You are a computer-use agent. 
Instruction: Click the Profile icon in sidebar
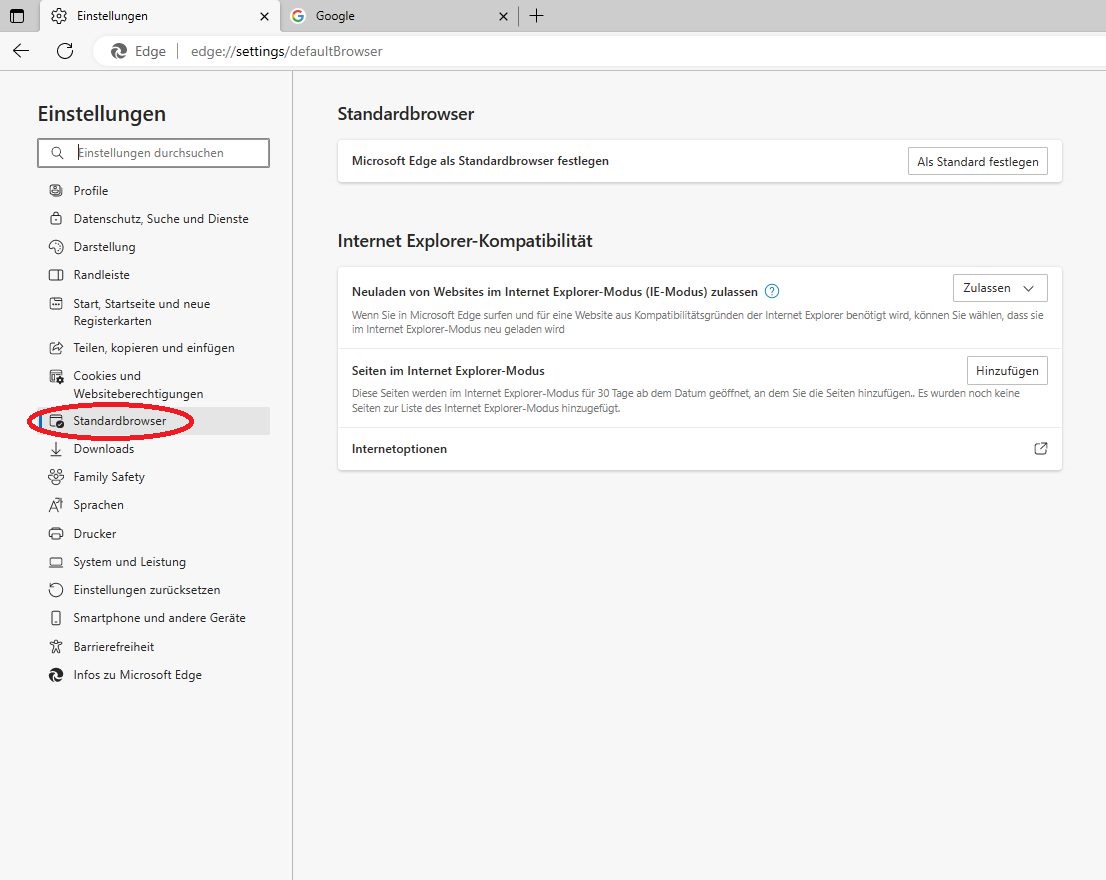[56, 190]
